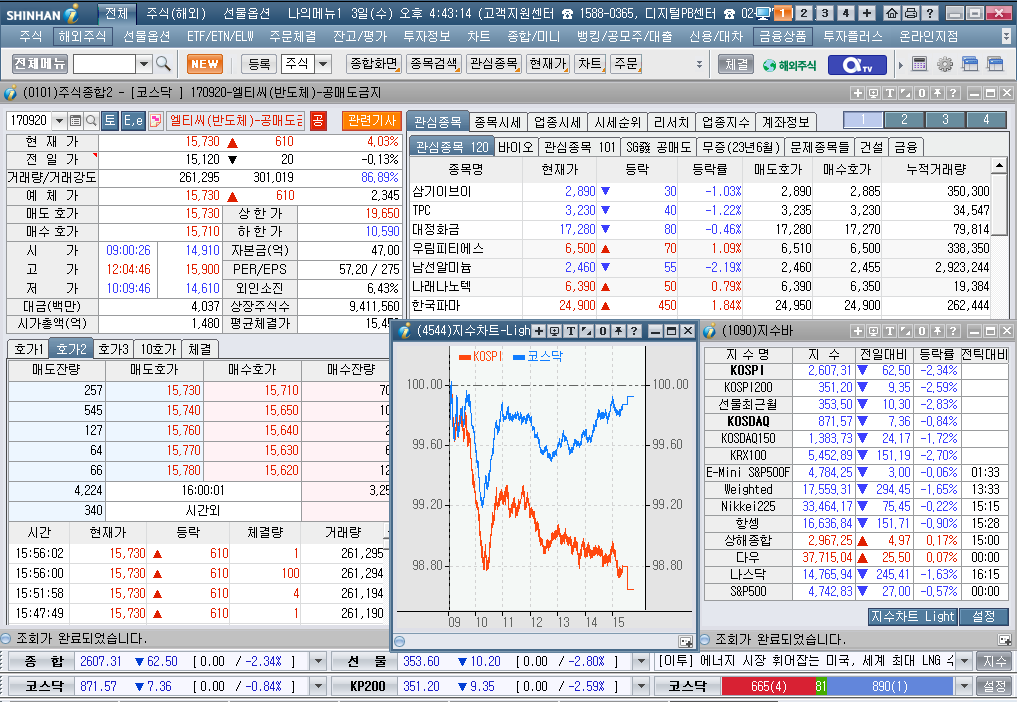Click the red 665(4) segment of the 코스닥 bar
The image size is (1017, 702).
(x=769, y=686)
